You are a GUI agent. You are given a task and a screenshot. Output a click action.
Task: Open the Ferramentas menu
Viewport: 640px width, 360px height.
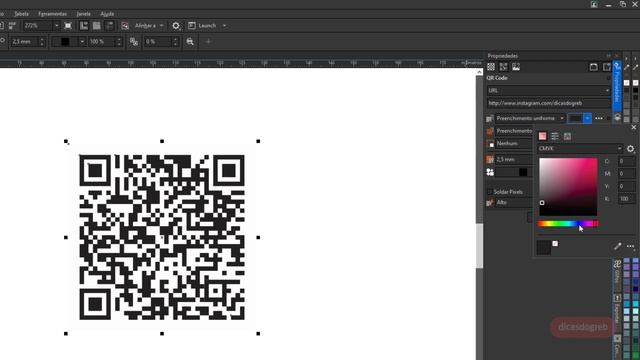click(52, 14)
